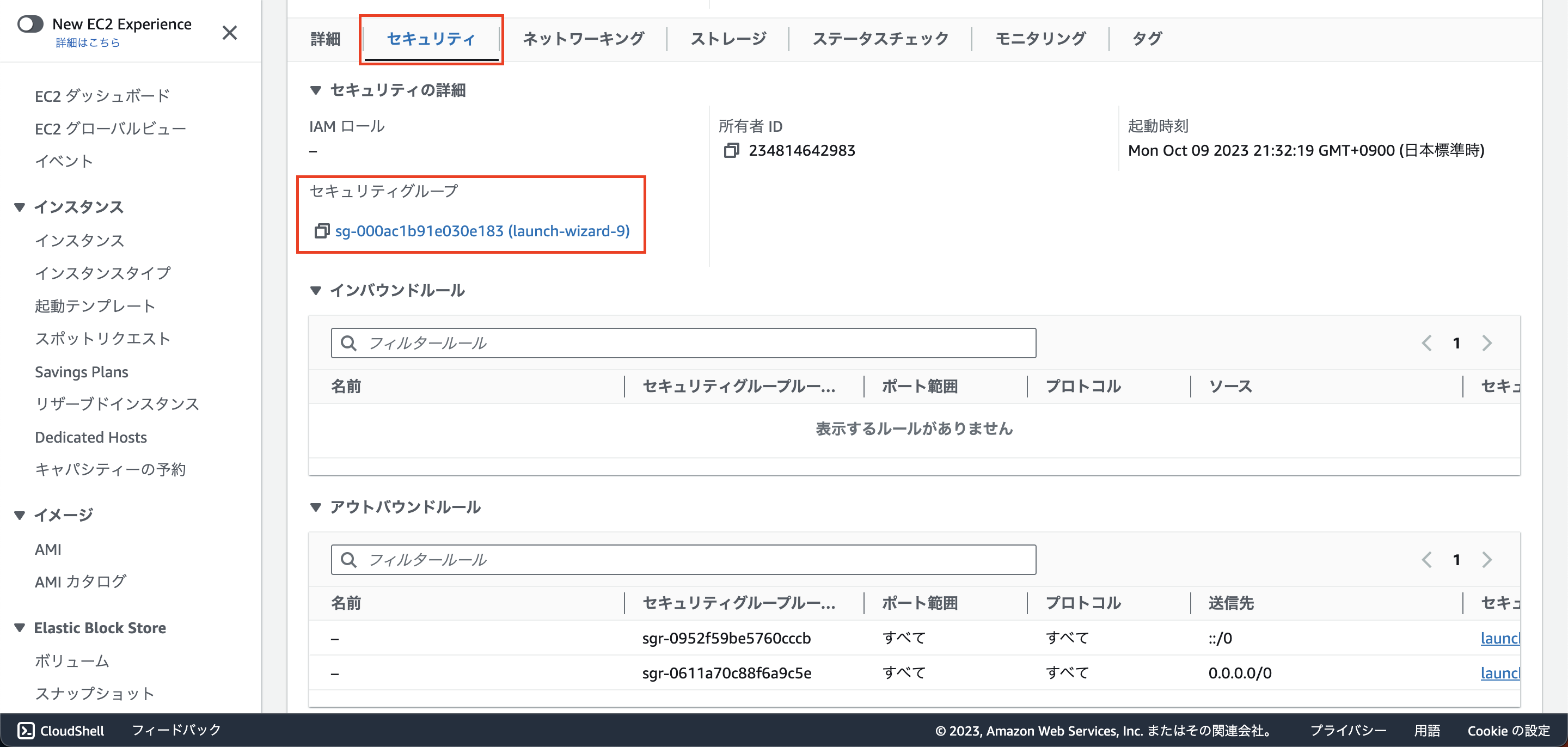Switch to the ネットワーキング tab
This screenshot has height=747, width=1568.
pos(583,39)
